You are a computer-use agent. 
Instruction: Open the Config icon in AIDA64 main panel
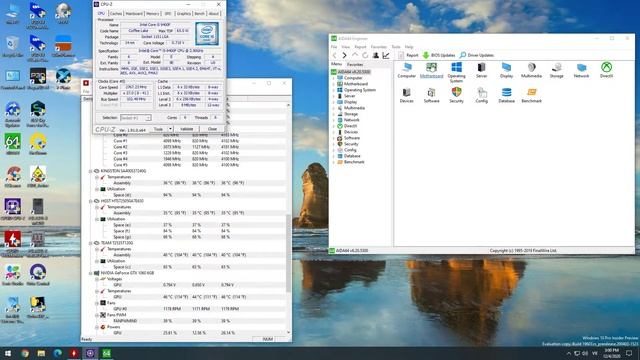[482, 95]
